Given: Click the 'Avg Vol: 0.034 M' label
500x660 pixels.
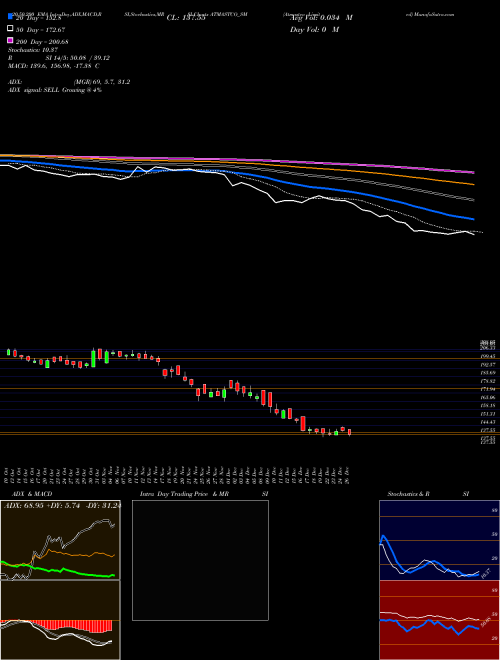Looking at the screenshot, I should 321,18.
